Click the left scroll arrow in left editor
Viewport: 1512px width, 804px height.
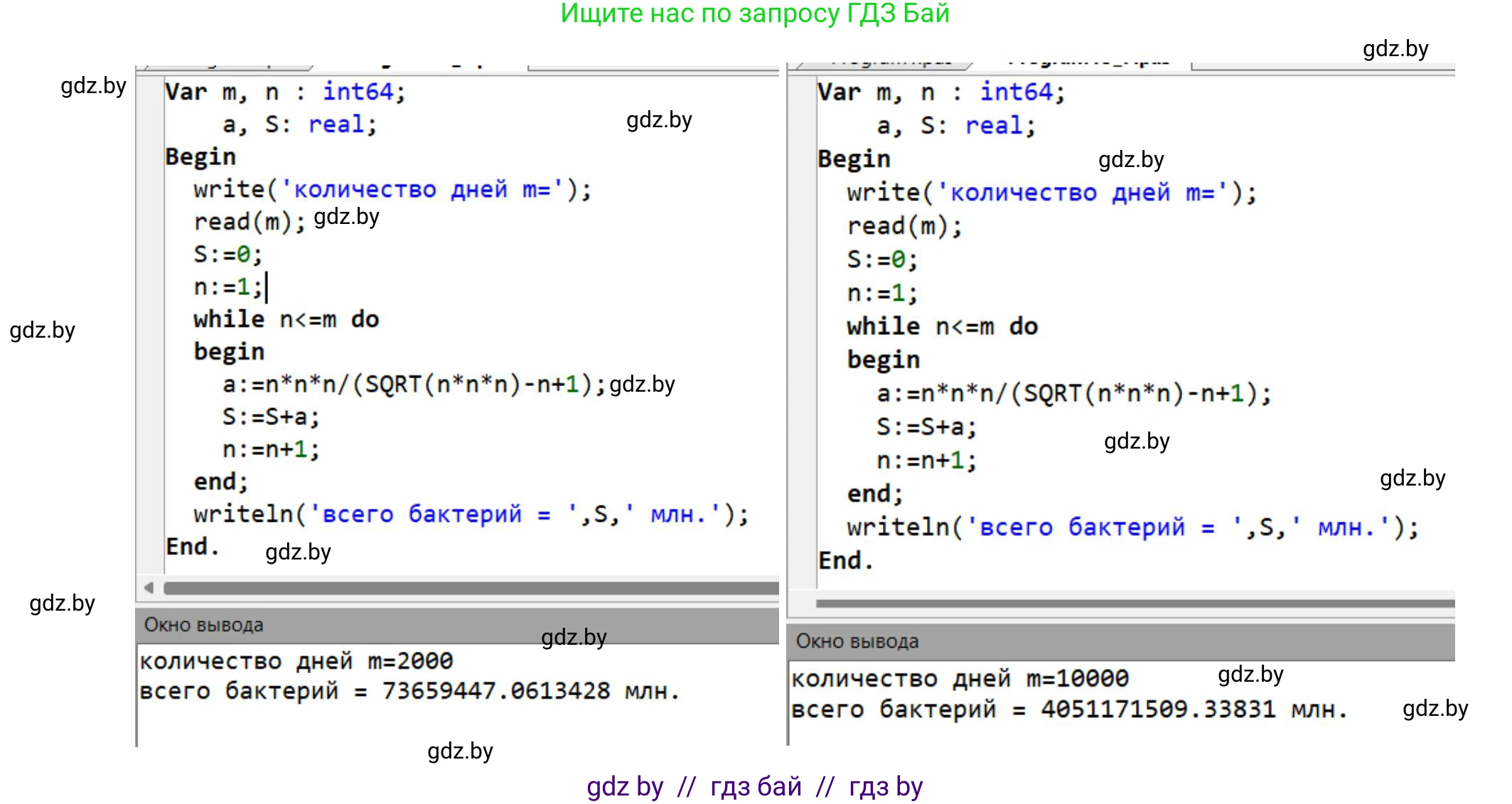click(149, 588)
